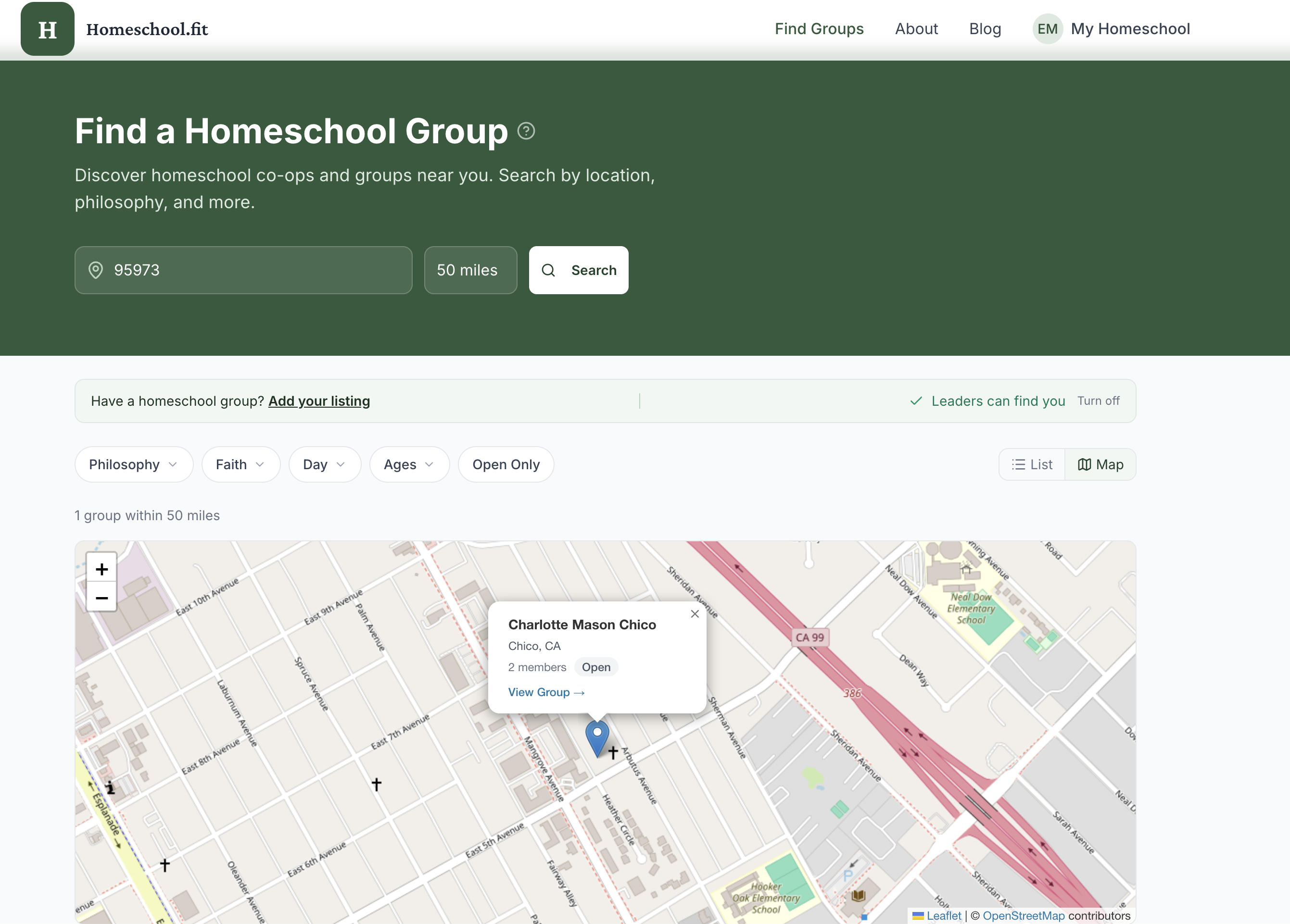The image size is (1290, 924).
Task: Turn off leader discovery
Action: click(1098, 401)
